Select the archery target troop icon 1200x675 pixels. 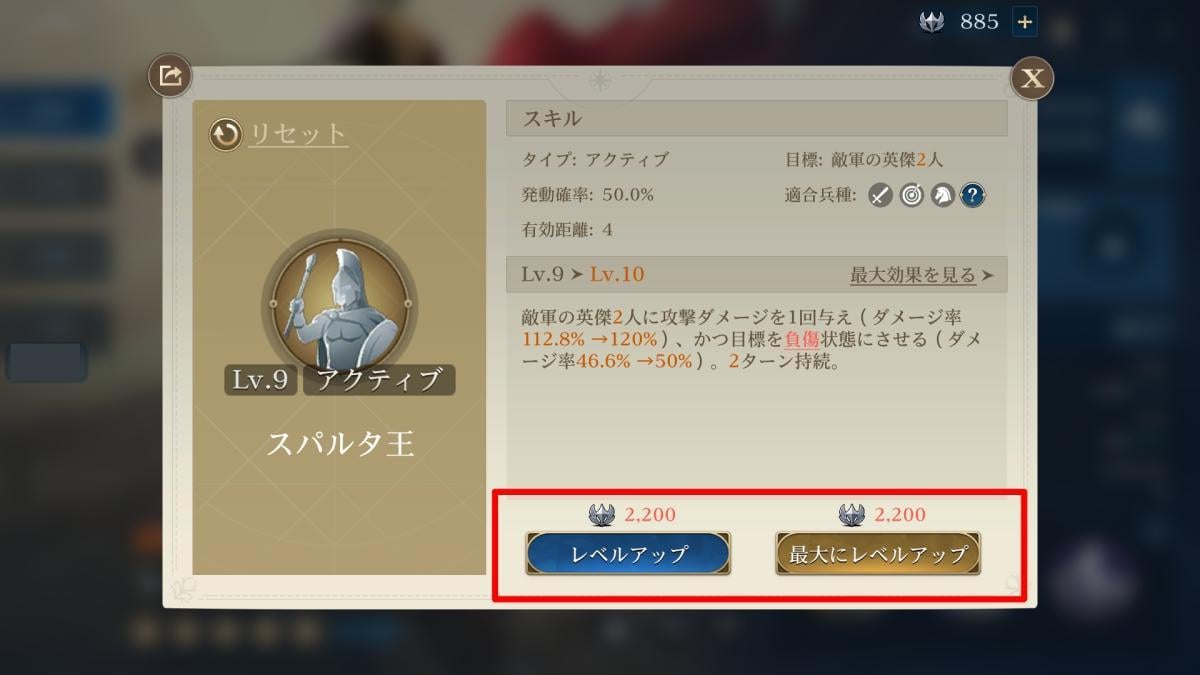pyautogui.click(x=911, y=195)
